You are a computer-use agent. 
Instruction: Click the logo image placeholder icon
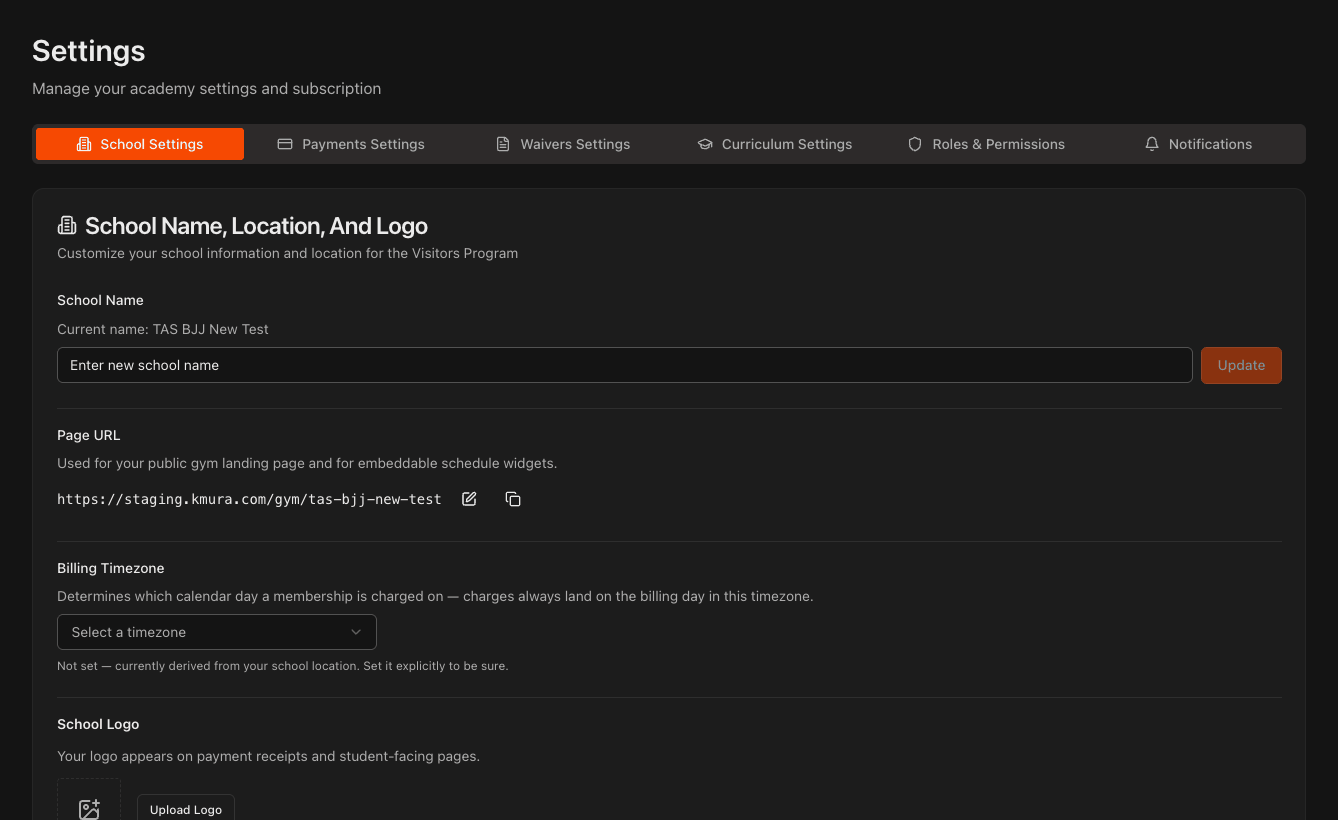coord(89,809)
